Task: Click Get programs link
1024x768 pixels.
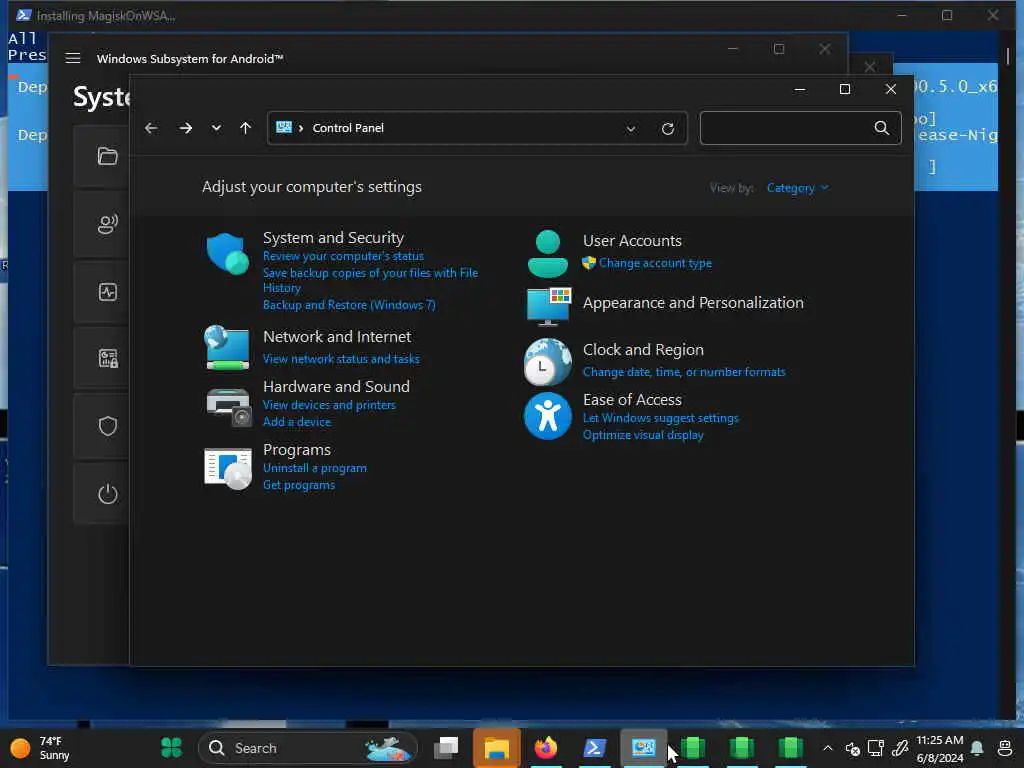Action: tap(298, 485)
